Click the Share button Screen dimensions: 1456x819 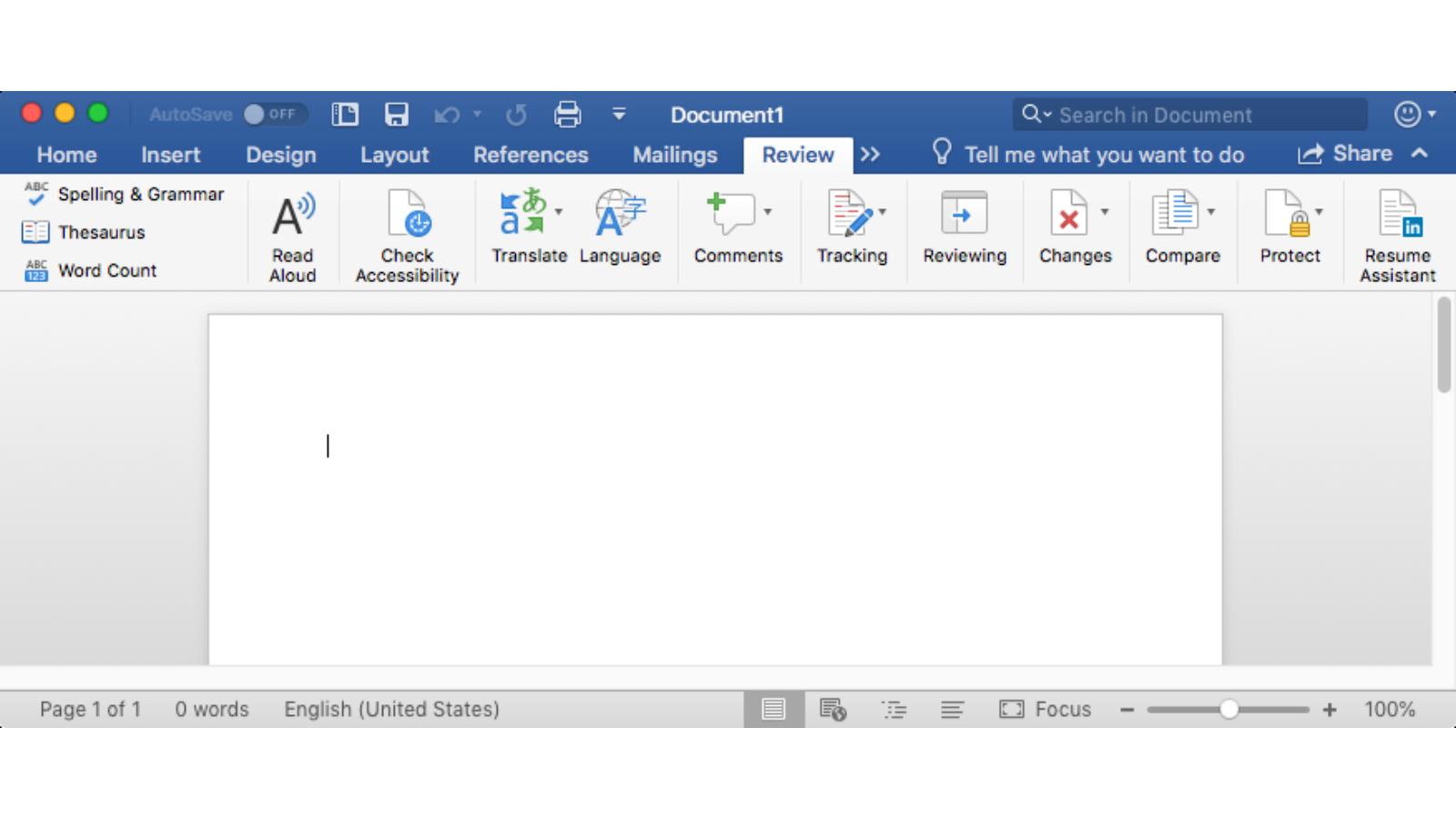(1345, 154)
